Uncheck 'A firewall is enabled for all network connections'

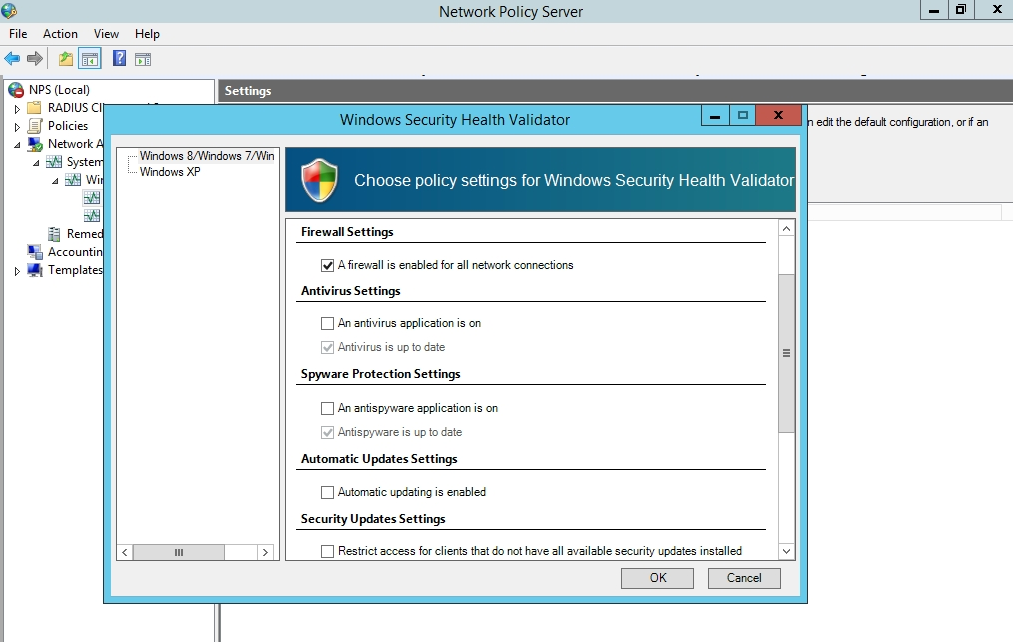tap(328, 265)
